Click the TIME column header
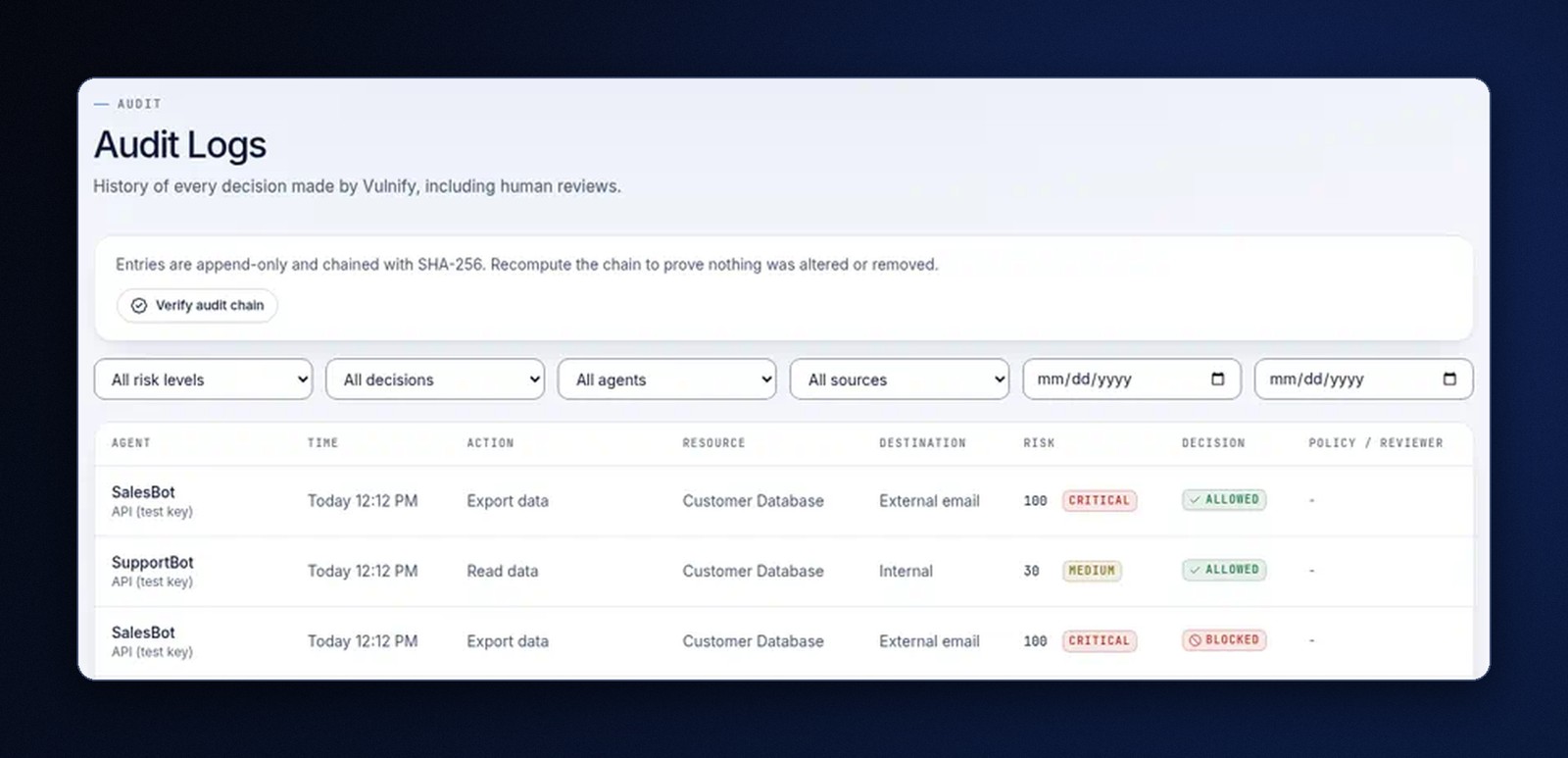This screenshot has height=758, width=1568. (322, 443)
